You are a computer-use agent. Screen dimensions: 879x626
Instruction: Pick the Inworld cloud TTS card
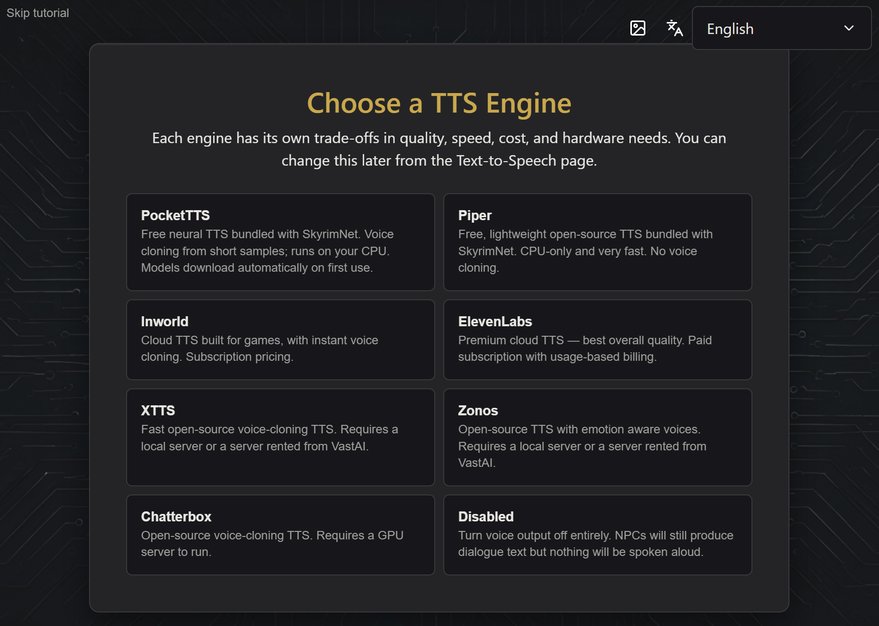(x=280, y=340)
